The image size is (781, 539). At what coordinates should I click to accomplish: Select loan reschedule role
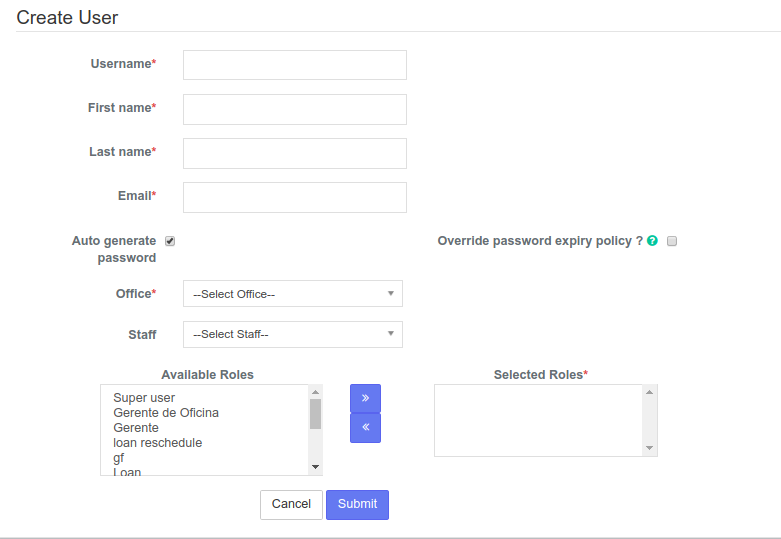(157, 442)
